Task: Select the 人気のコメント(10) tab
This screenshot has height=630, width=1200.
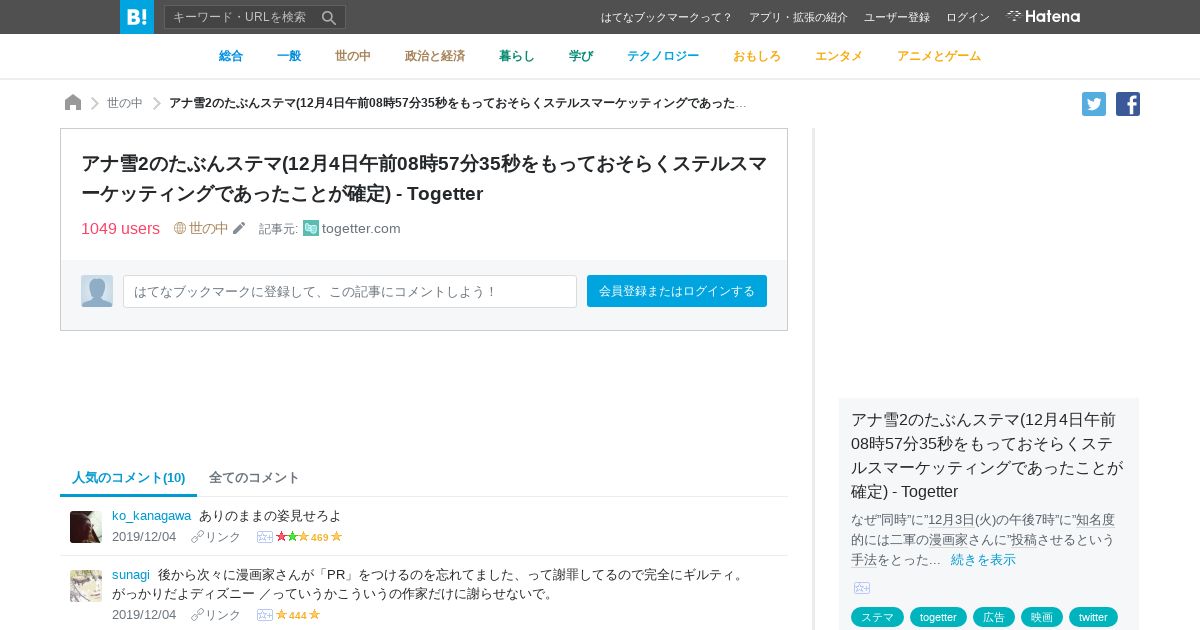Action: [x=129, y=477]
